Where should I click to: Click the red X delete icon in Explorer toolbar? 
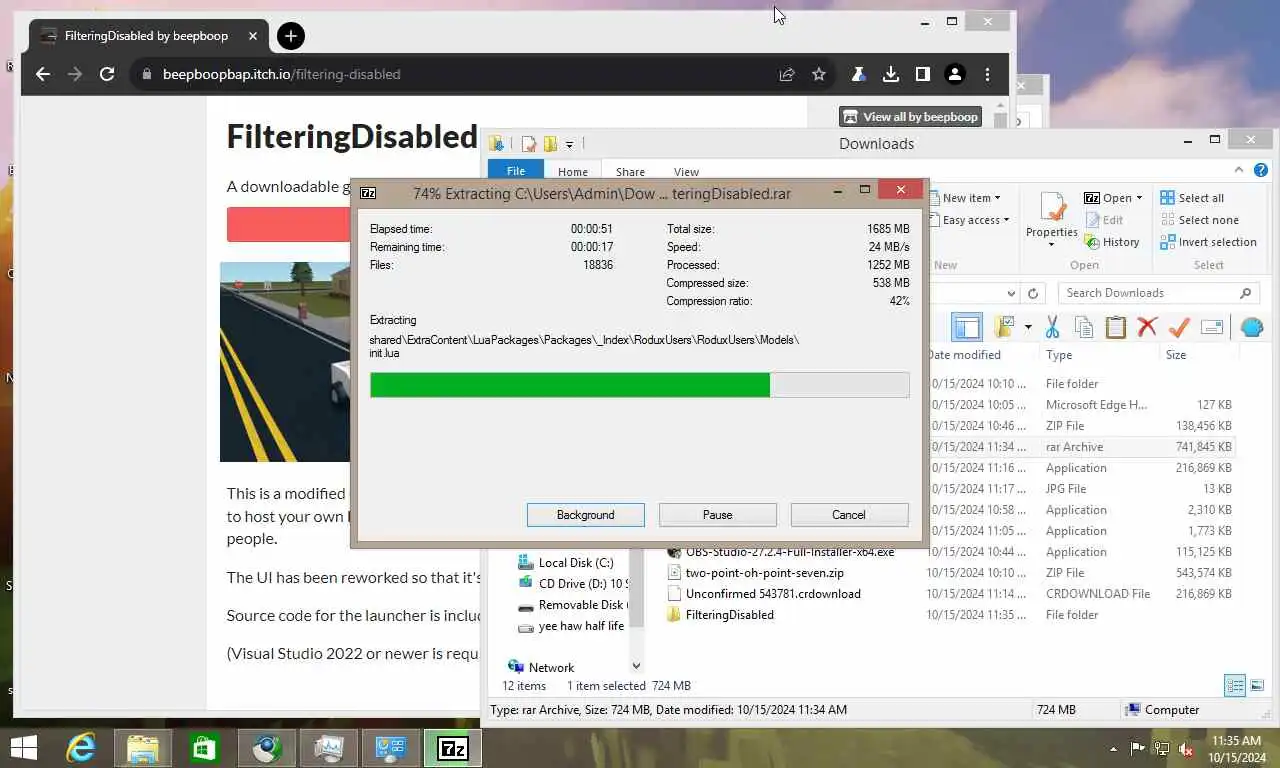[x=1147, y=327]
